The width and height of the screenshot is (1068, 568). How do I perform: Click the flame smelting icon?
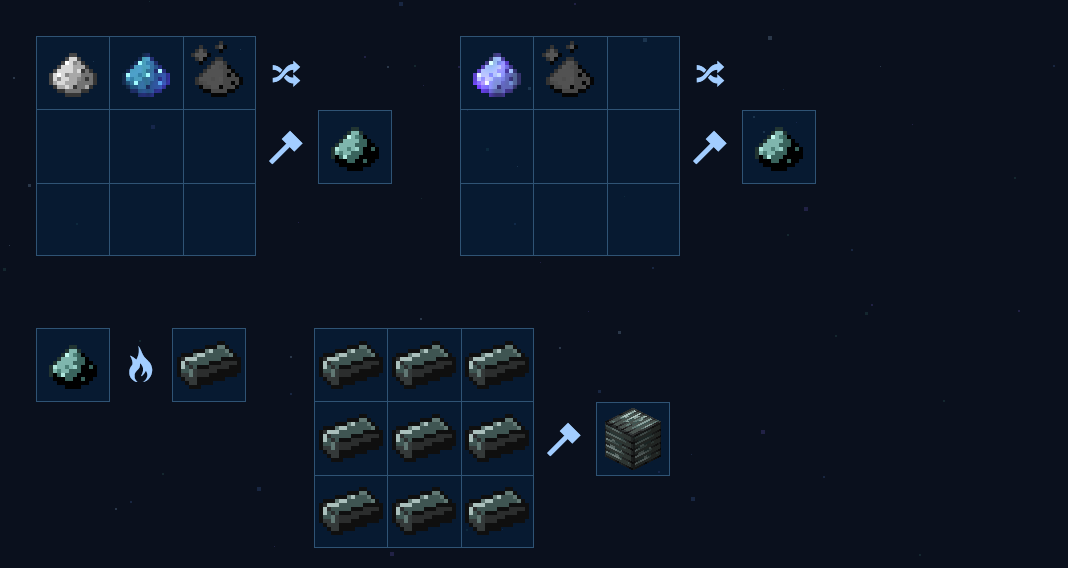click(x=140, y=365)
